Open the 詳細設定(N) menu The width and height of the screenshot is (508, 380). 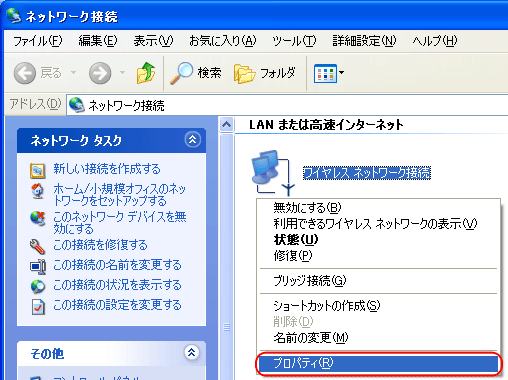point(364,41)
